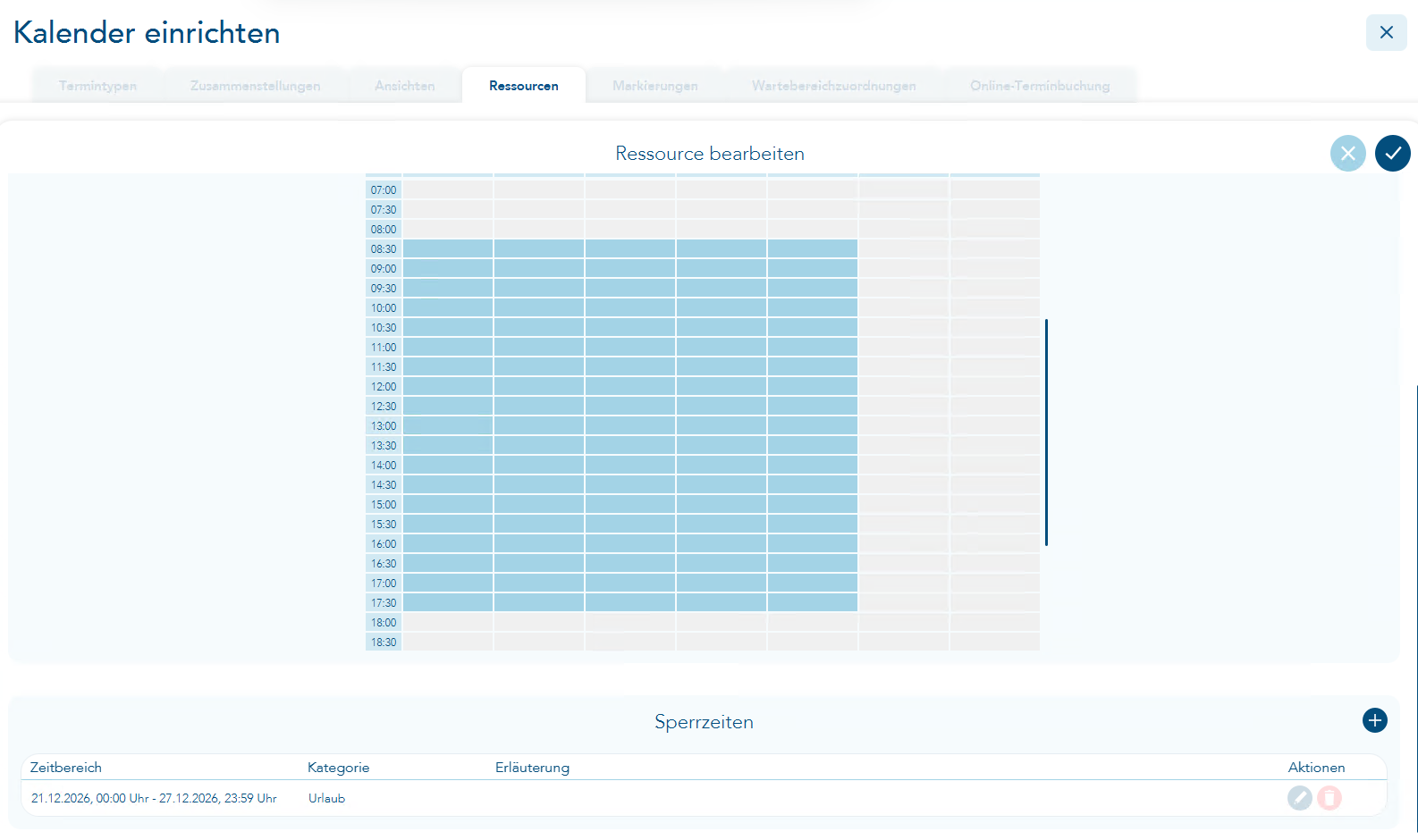Screen dimensions: 1418x840
Task: Switch to the Online-Terminbuchung tab
Action: point(1039,86)
